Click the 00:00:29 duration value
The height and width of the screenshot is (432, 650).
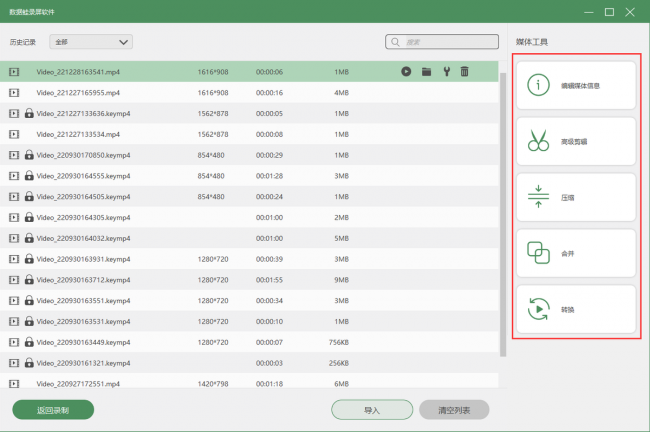click(269, 155)
